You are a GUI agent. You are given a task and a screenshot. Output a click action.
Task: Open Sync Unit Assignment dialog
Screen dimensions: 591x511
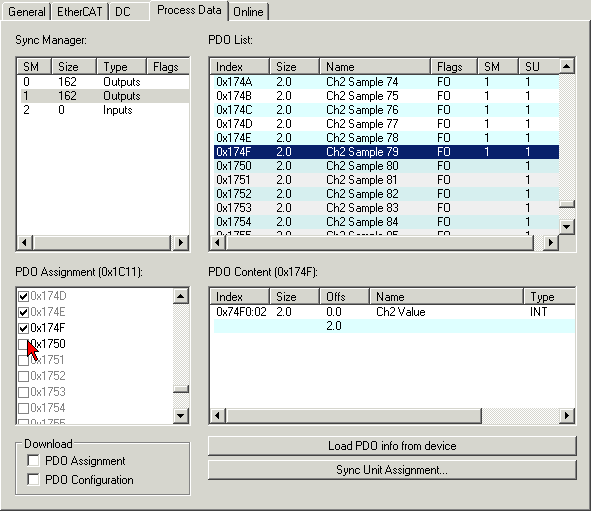pyautogui.click(x=392, y=470)
